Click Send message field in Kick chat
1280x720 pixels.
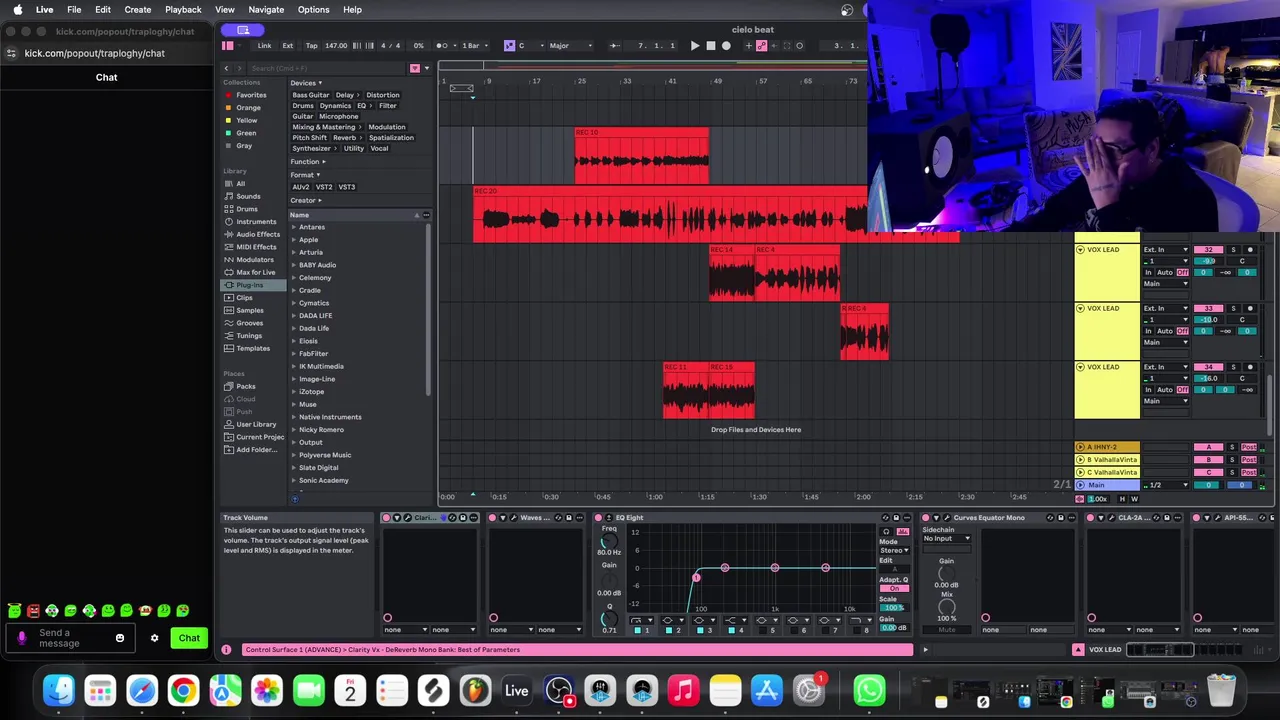[72, 638]
